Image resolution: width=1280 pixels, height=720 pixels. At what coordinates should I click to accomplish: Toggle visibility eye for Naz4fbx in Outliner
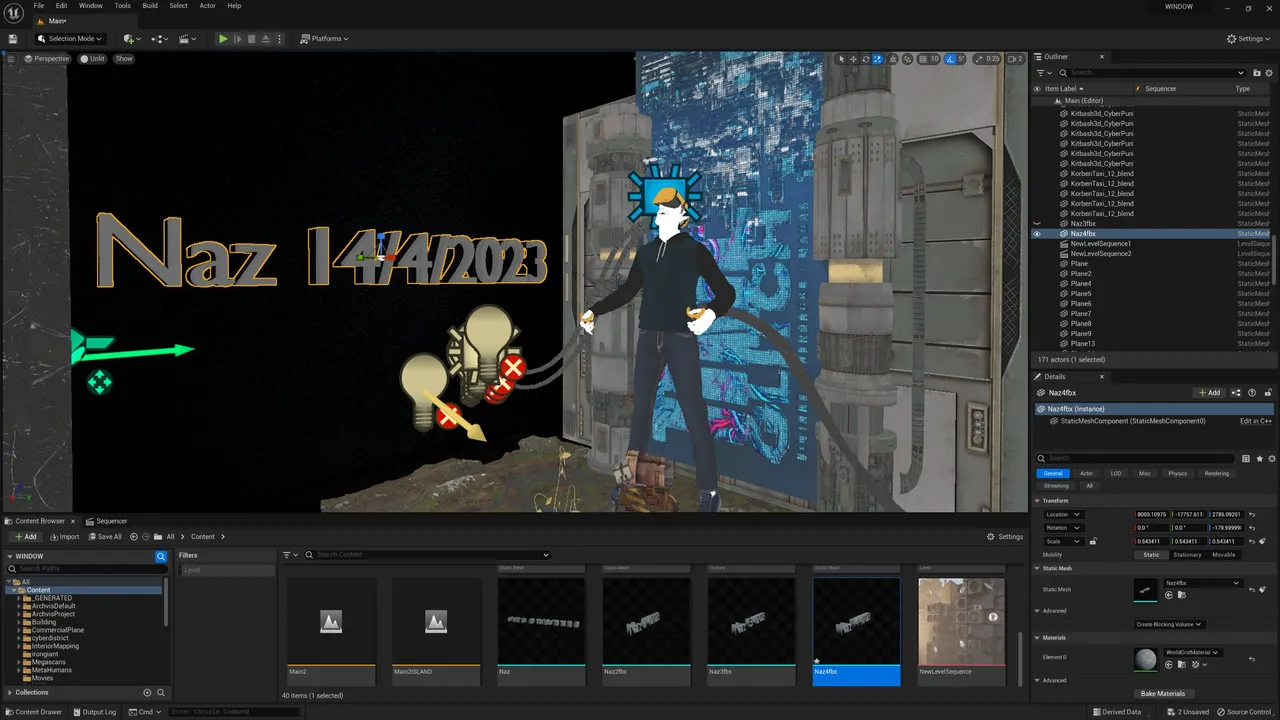(1037, 234)
